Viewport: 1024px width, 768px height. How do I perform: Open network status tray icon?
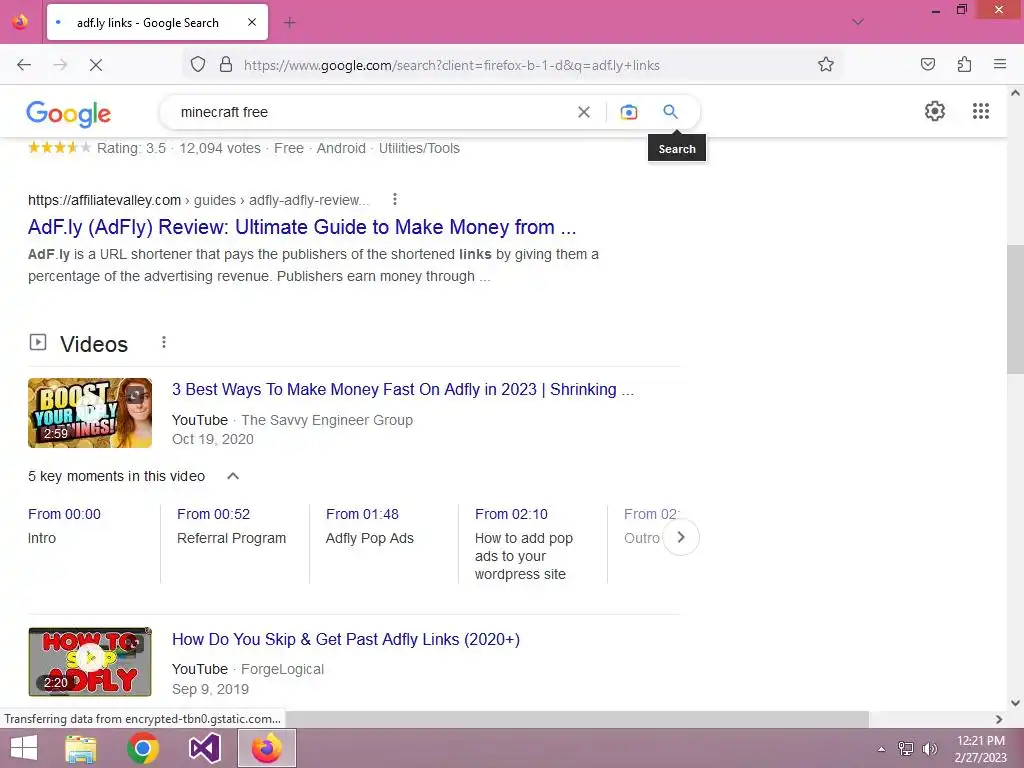click(x=905, y=749)
